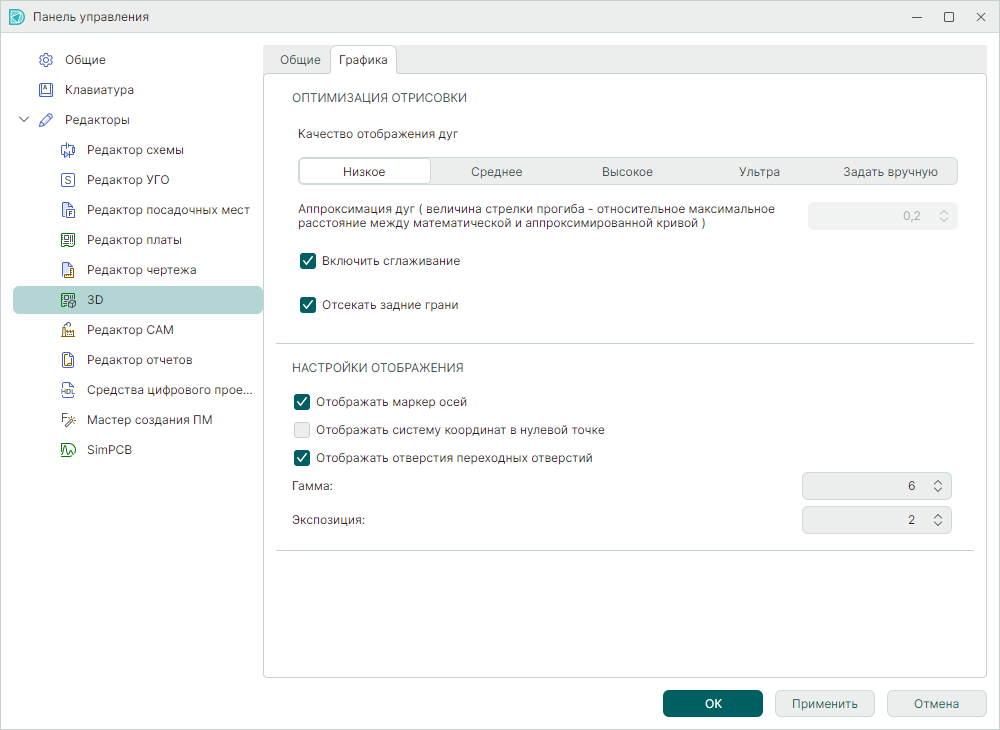Collapse the Редакторы tree section

pyautogui.click(x=24, y=120)
